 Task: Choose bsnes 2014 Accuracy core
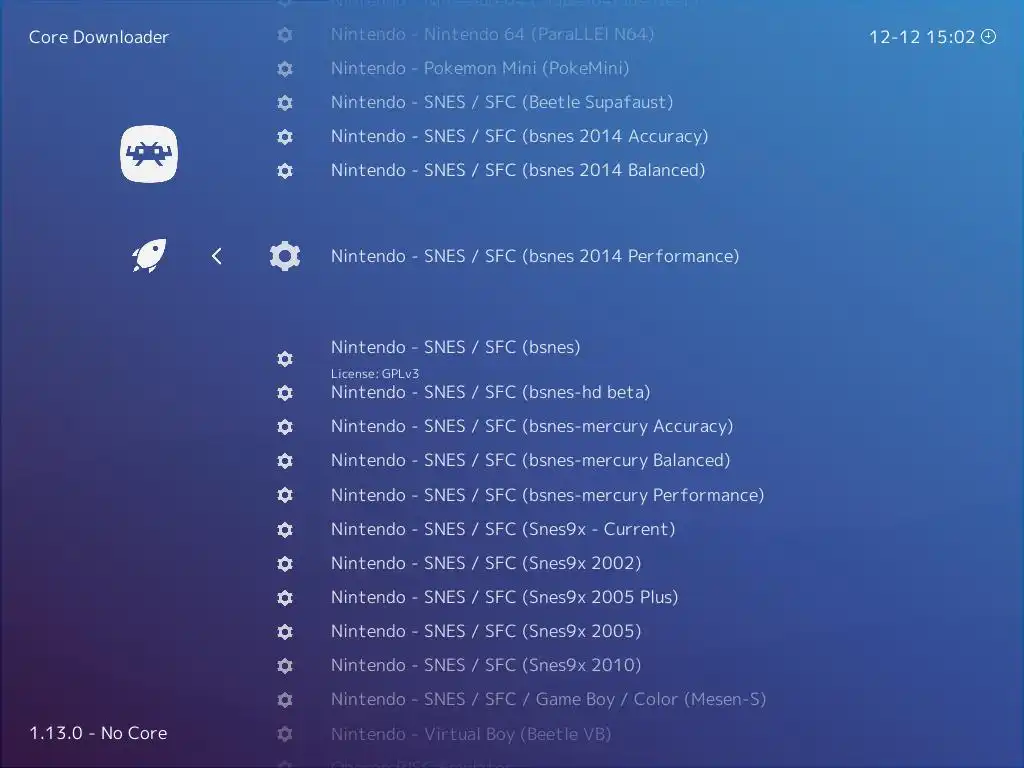[x=519, y=136]
